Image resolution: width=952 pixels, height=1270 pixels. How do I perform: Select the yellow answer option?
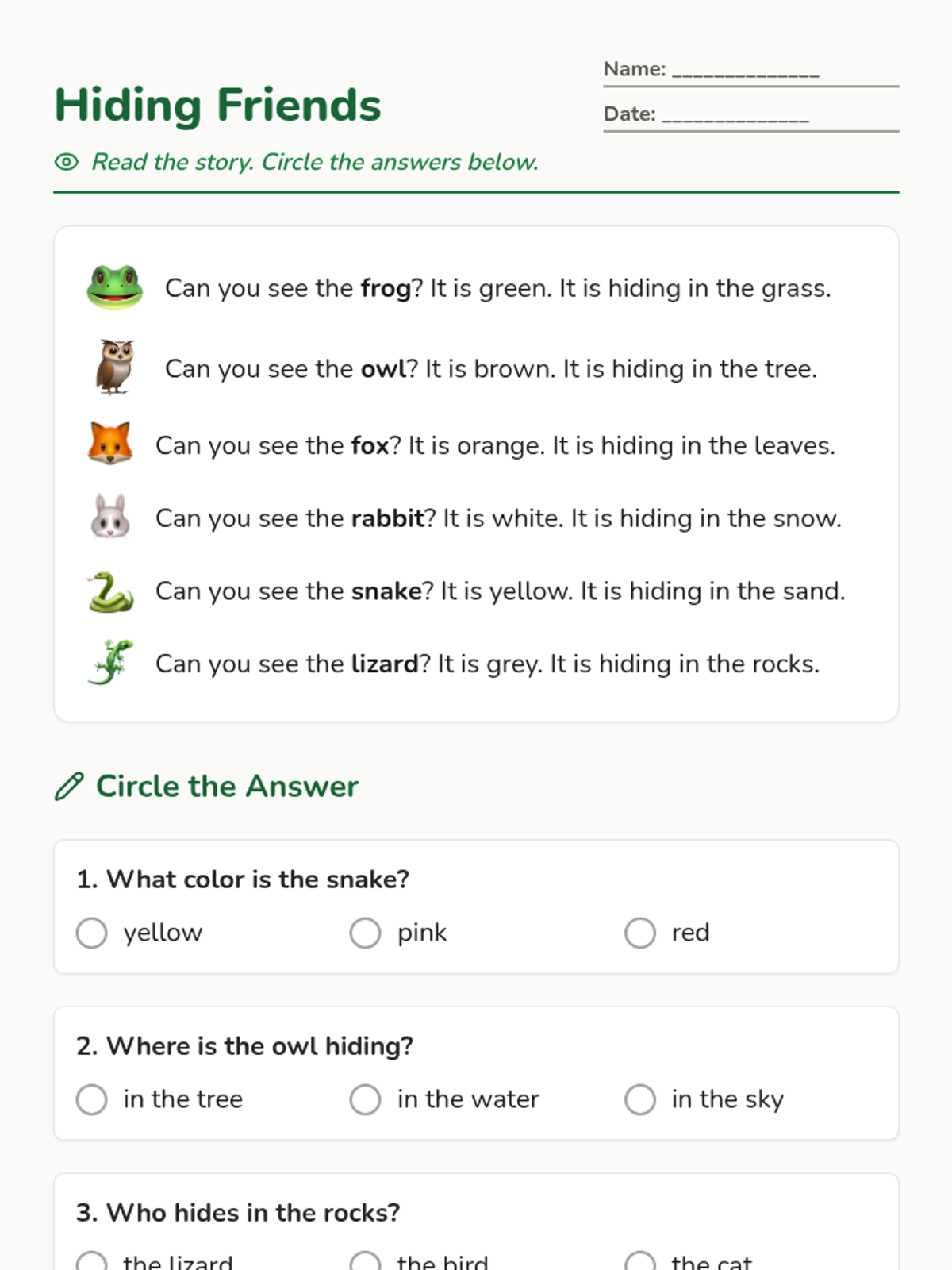(140, 933)
